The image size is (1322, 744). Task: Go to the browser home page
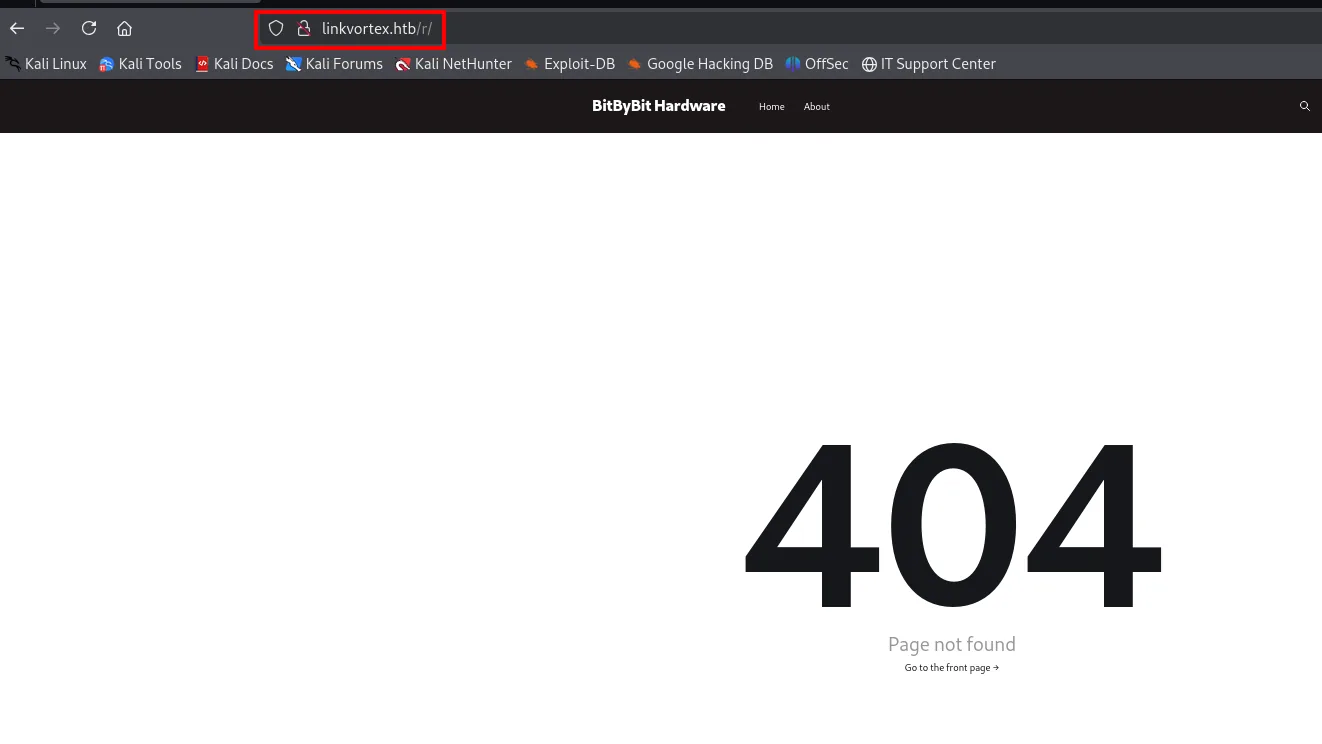(124, 28)
